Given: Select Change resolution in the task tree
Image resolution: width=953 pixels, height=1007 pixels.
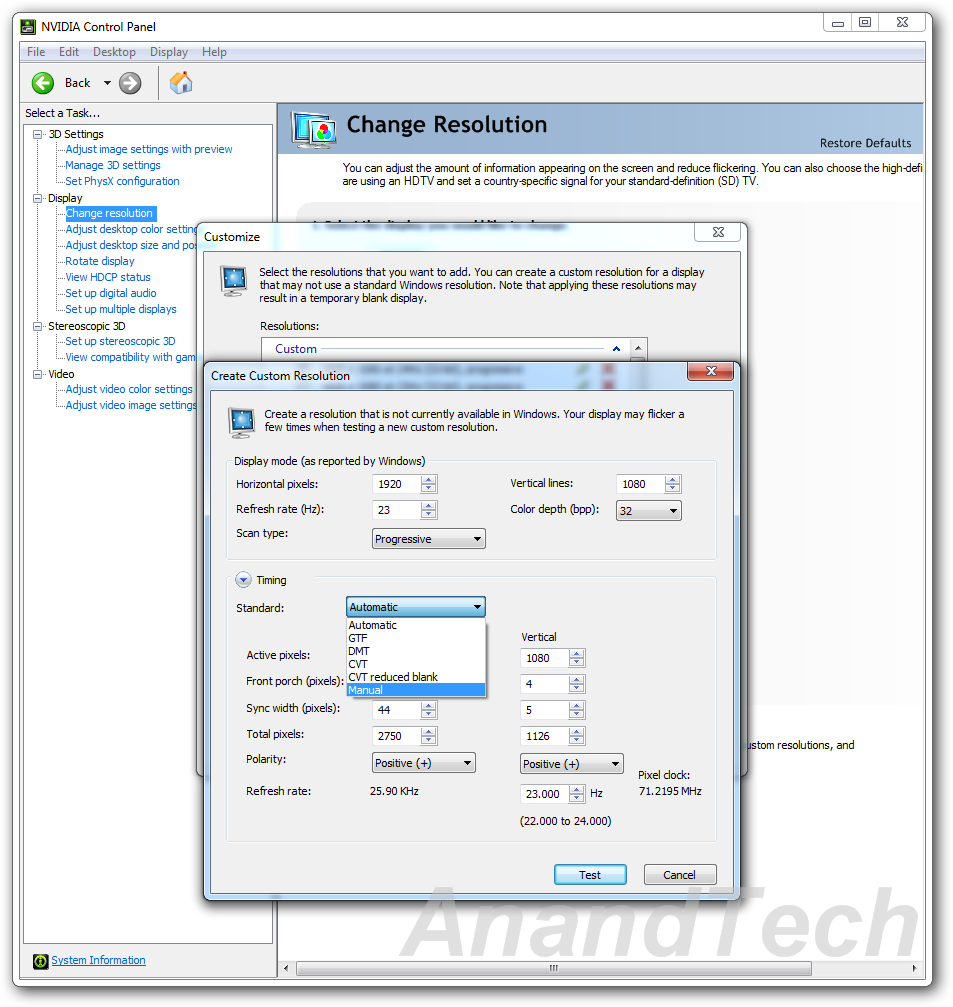Looking at the screenshot, I should click(110, 213).
